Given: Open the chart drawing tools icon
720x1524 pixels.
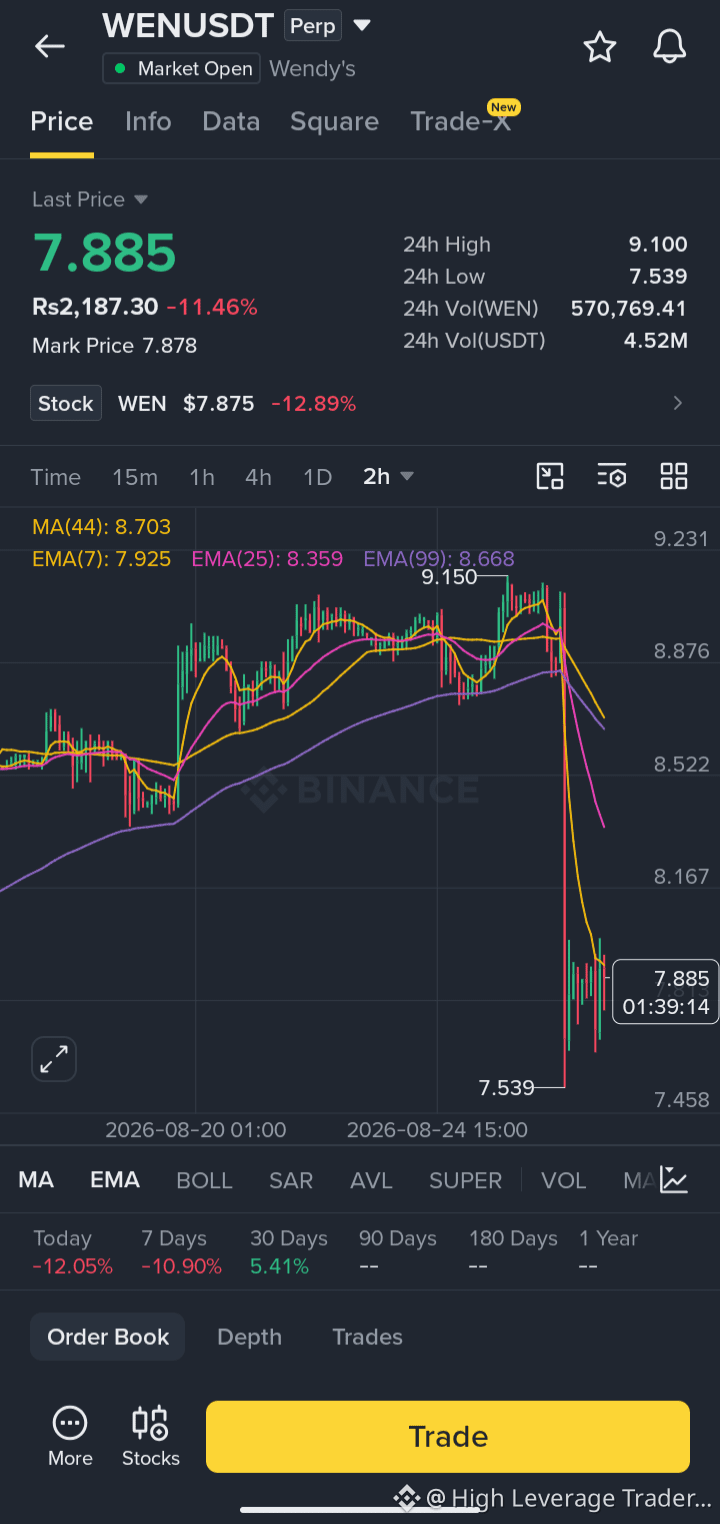Looking at the screenshot, I should tap(550, 476).
